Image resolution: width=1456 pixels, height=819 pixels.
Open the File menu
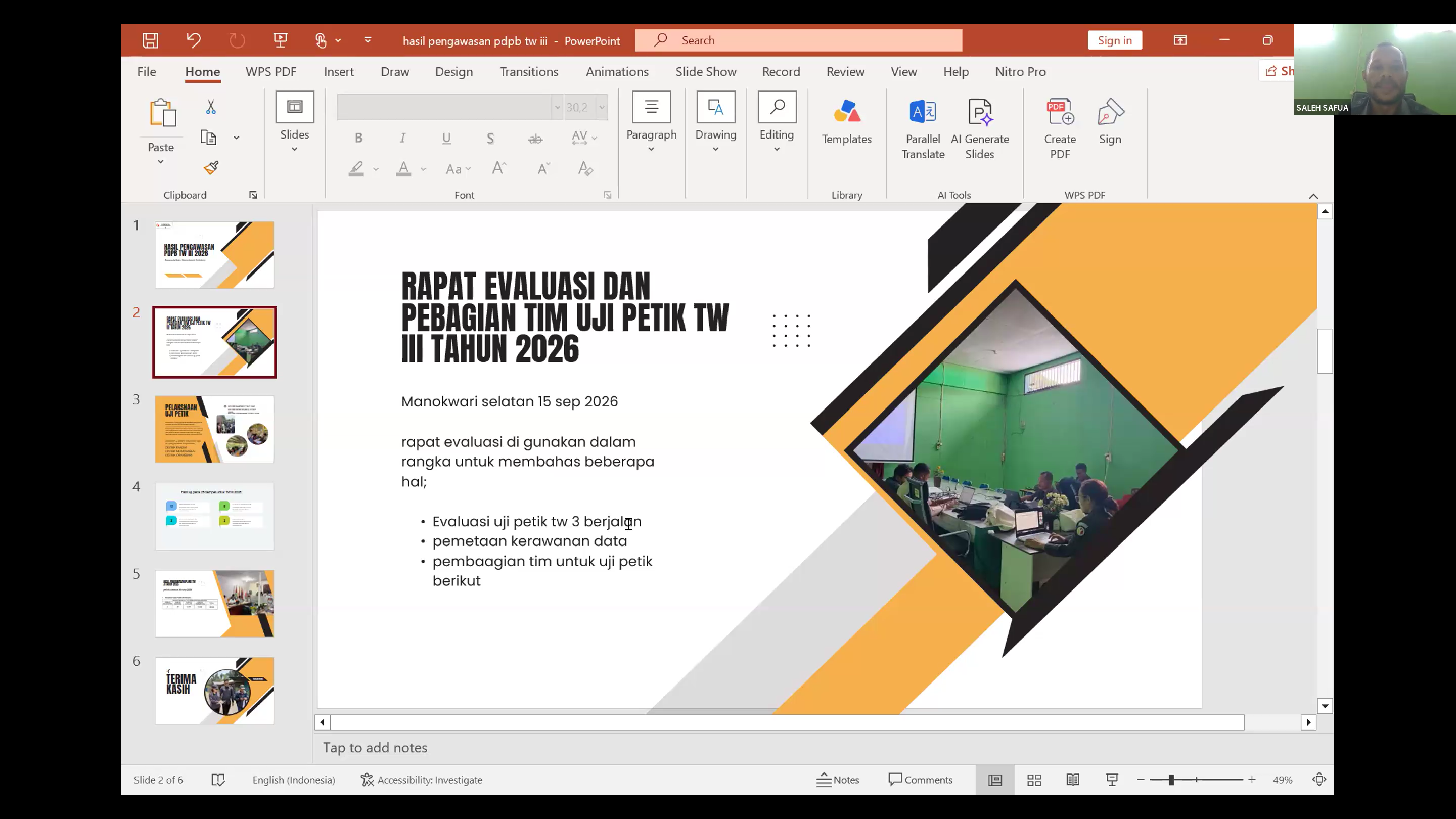tap(147, 72)
